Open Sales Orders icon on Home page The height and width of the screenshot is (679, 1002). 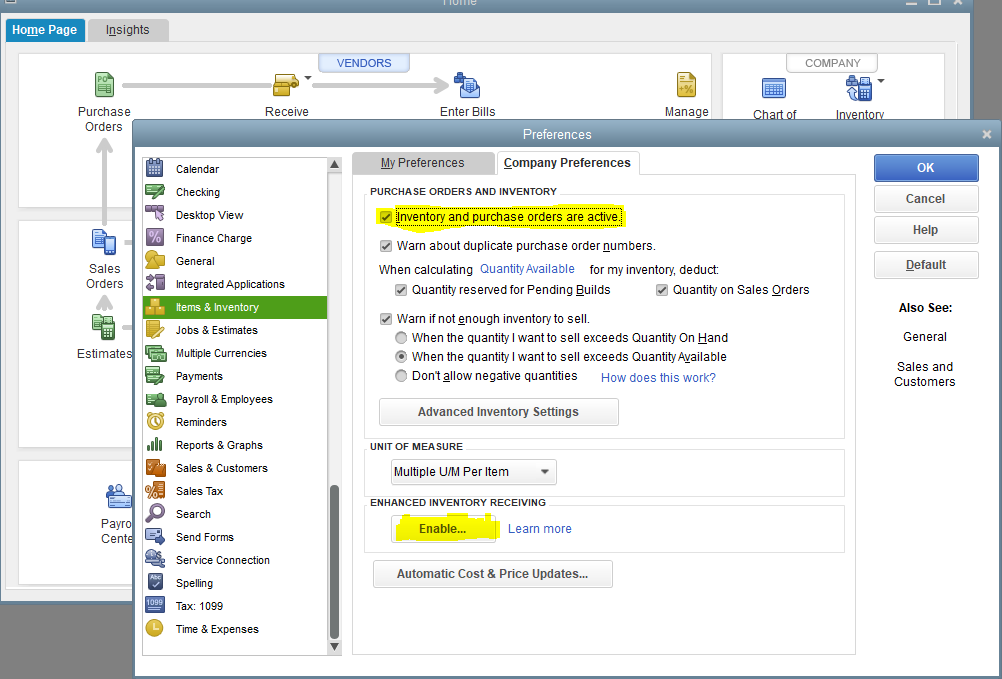(104, 242)
